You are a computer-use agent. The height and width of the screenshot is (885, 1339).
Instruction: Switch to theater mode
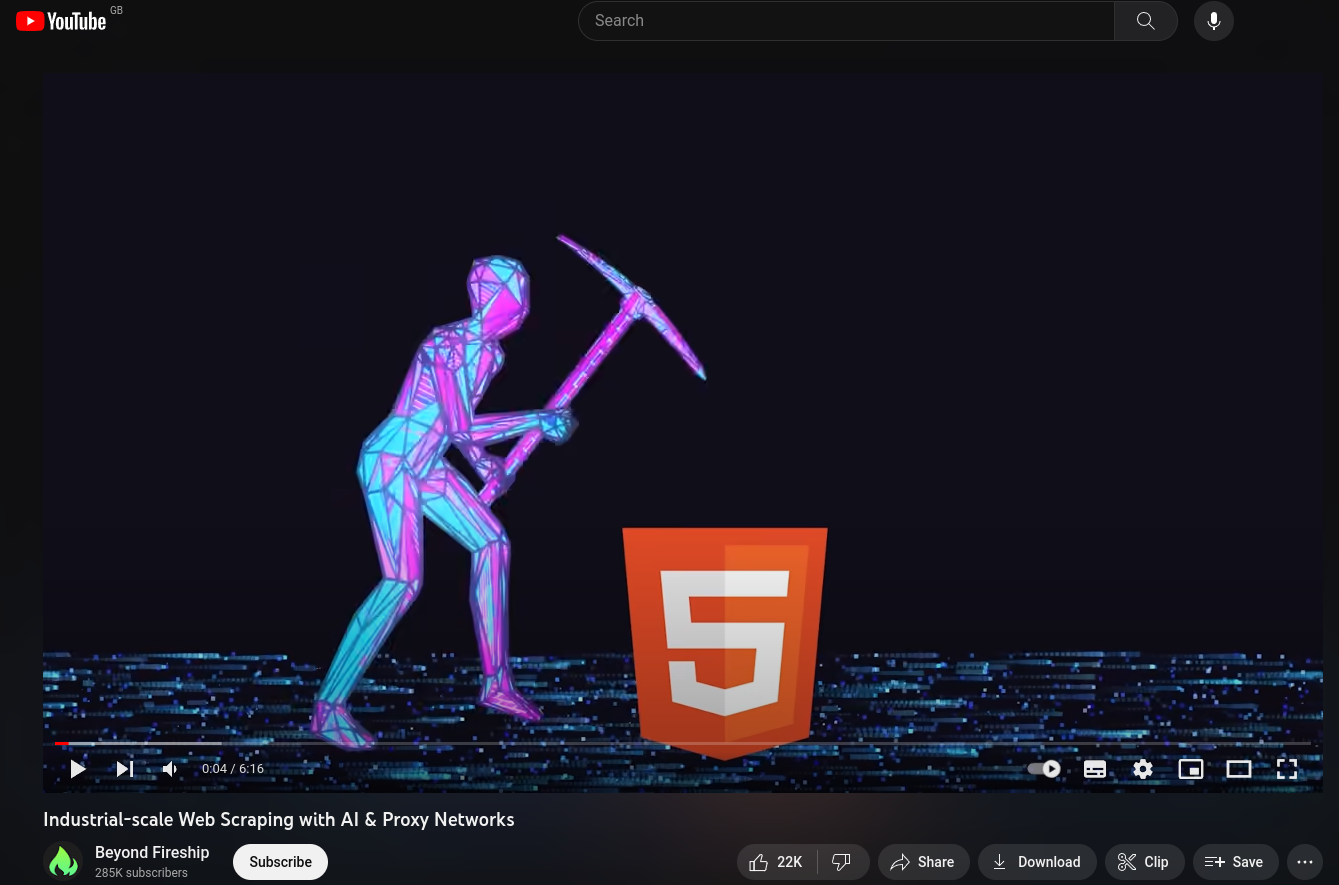[x=1239, y=769]
